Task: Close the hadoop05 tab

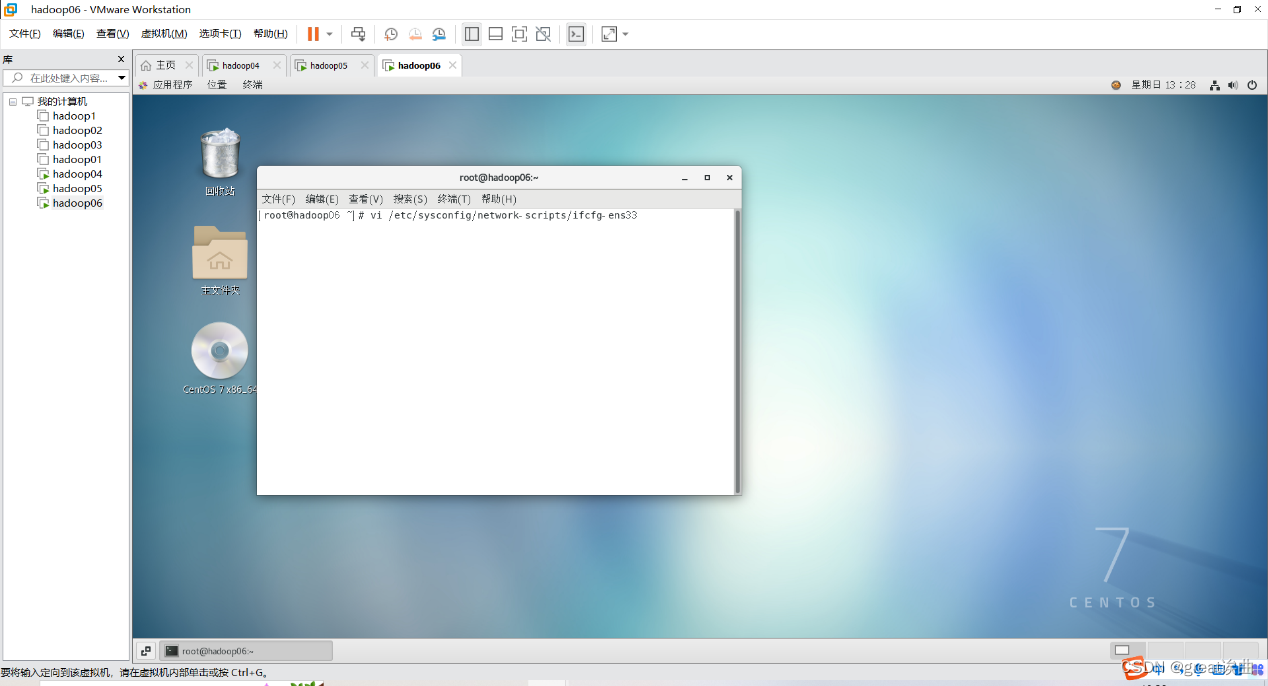Action: (364, 65)
